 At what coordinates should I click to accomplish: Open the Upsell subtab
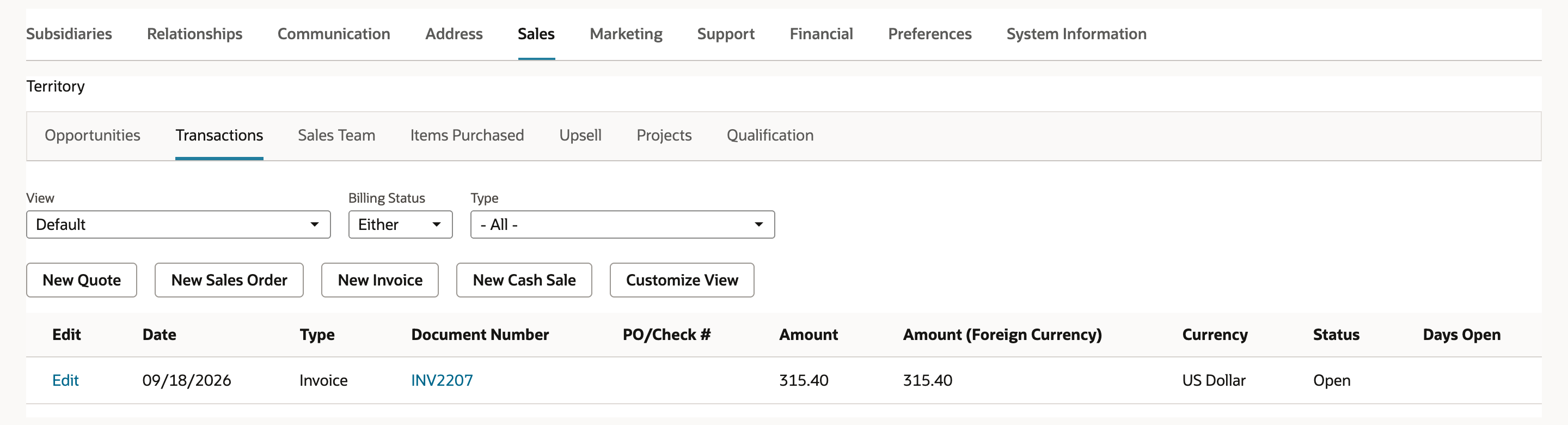click(x=580, y=135)
